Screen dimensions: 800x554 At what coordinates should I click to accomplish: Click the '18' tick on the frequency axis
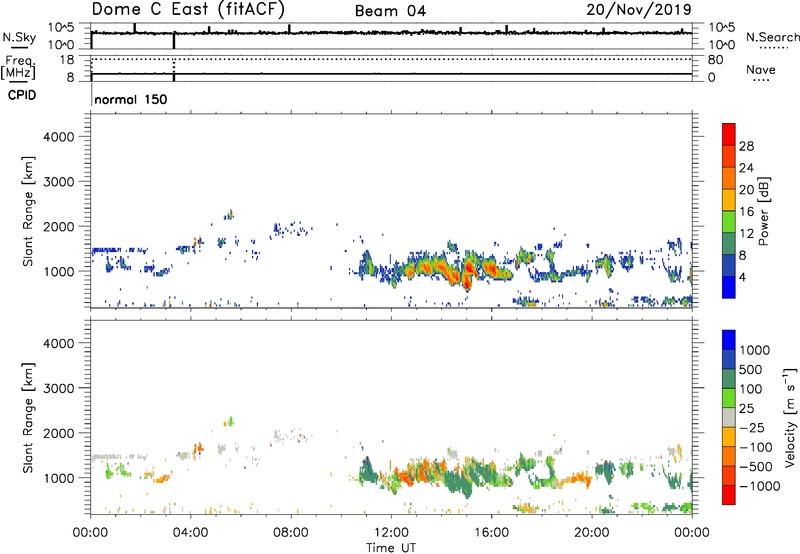(67, 60)
